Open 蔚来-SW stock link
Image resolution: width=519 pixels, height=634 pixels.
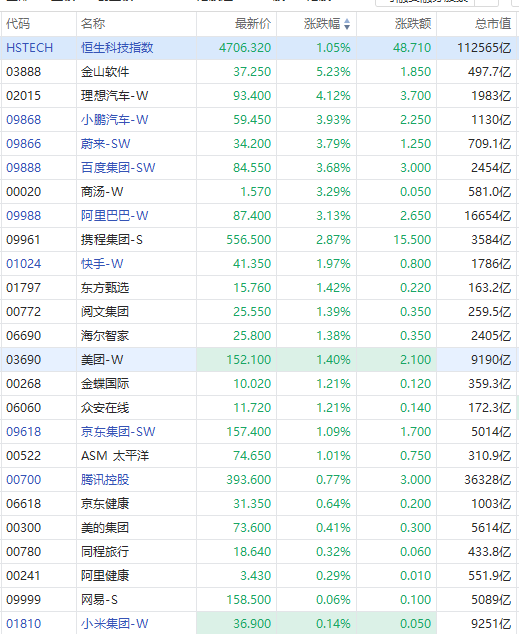tap(105, 144)
